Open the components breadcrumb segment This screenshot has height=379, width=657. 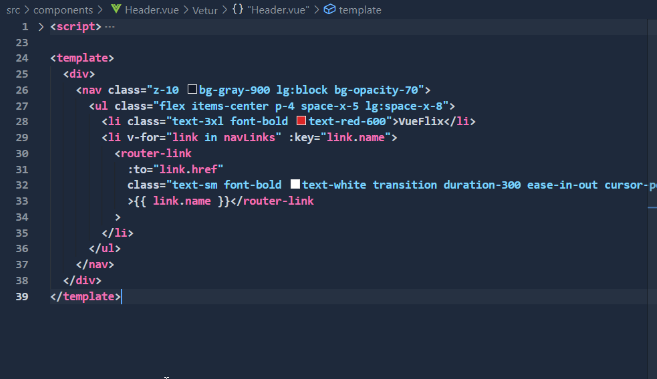(x=63, y=10)
